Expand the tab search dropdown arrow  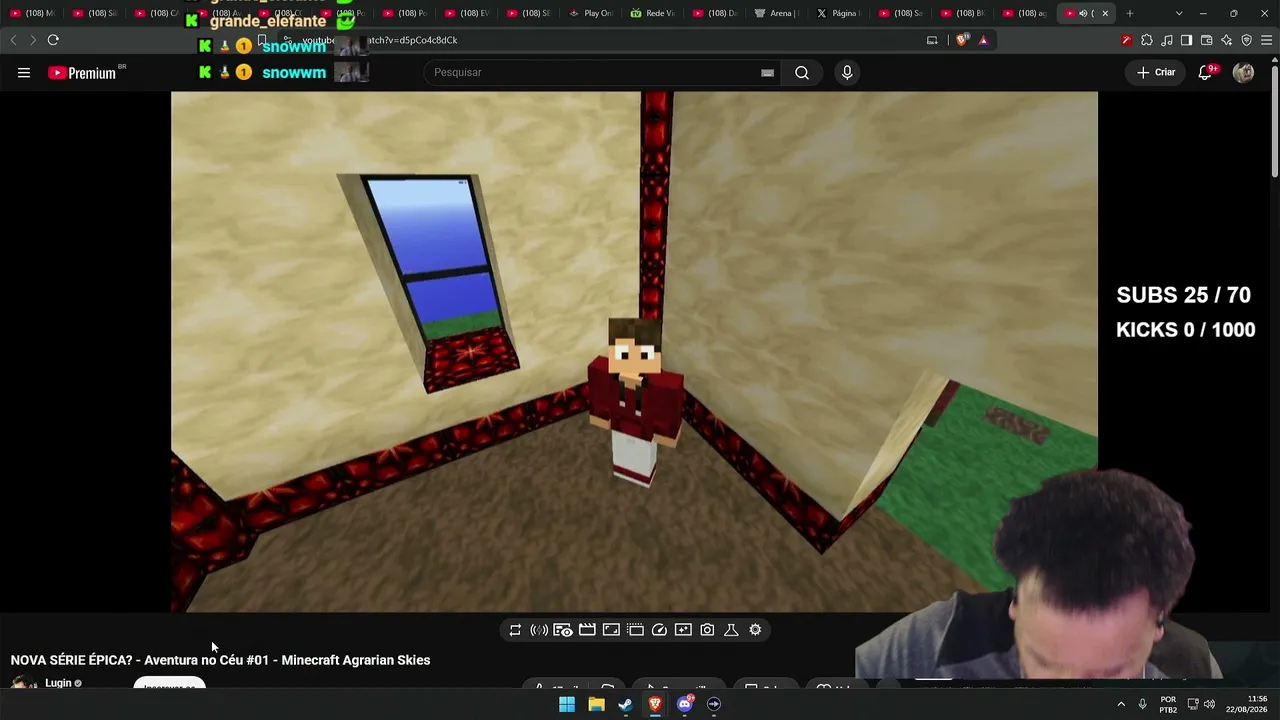(x=1179, y=13)
